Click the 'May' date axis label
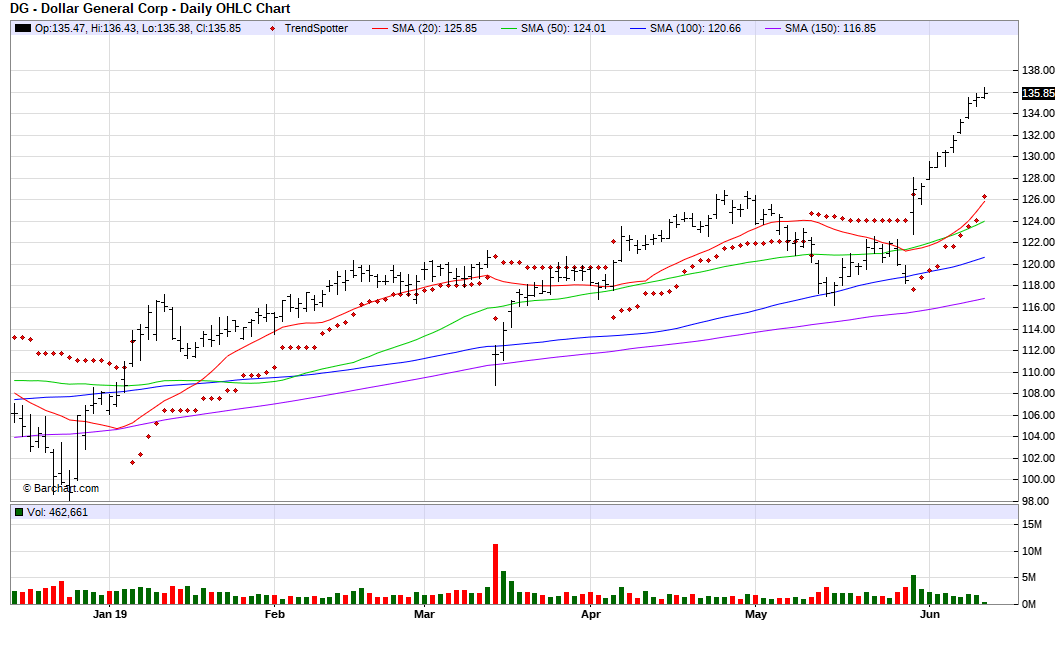The height and width of the screenshot is (645, 1060). pos(756,614)
